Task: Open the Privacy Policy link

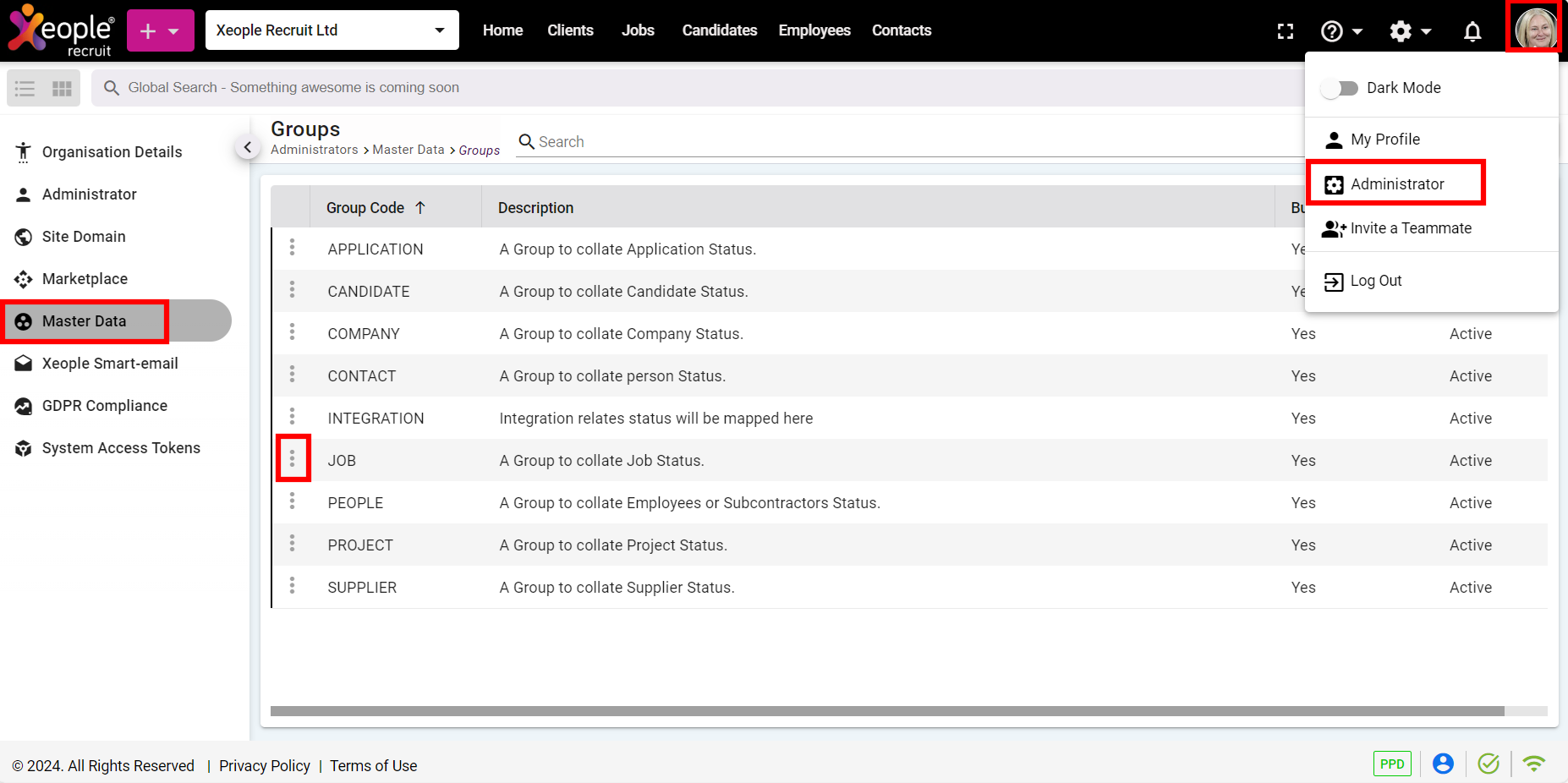Action: [x=265, y=766]
